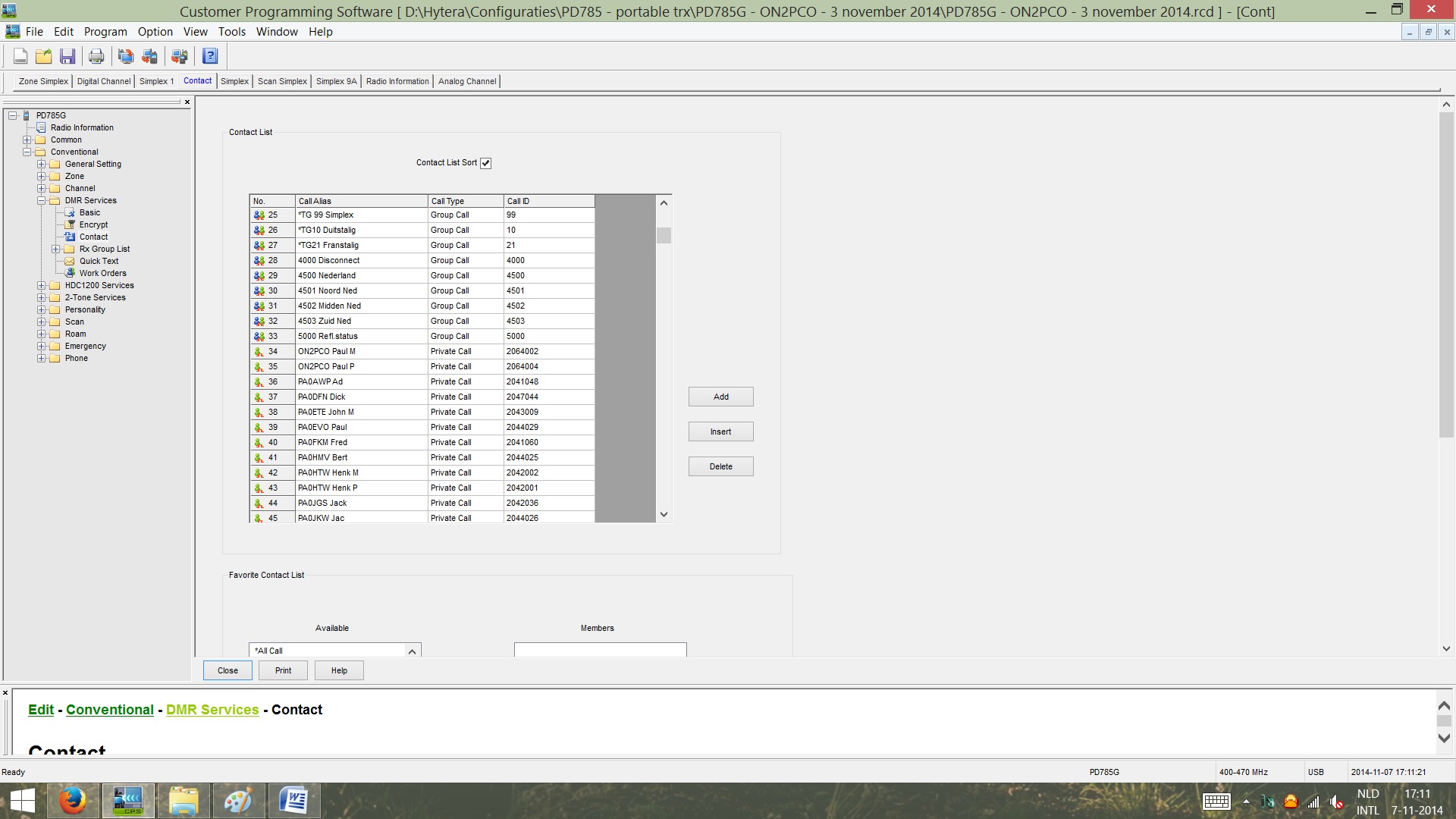
Task: Collapse the PD785G root node
Action: click(13, 115)
